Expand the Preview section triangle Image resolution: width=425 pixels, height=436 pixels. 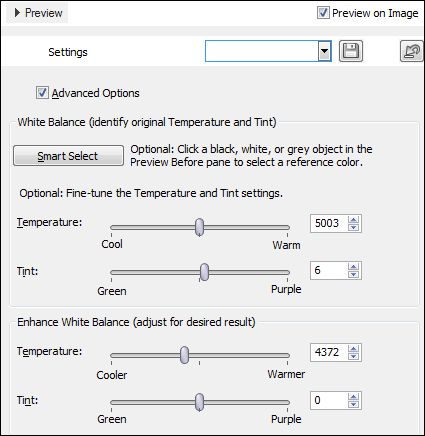tap(18, 13)
